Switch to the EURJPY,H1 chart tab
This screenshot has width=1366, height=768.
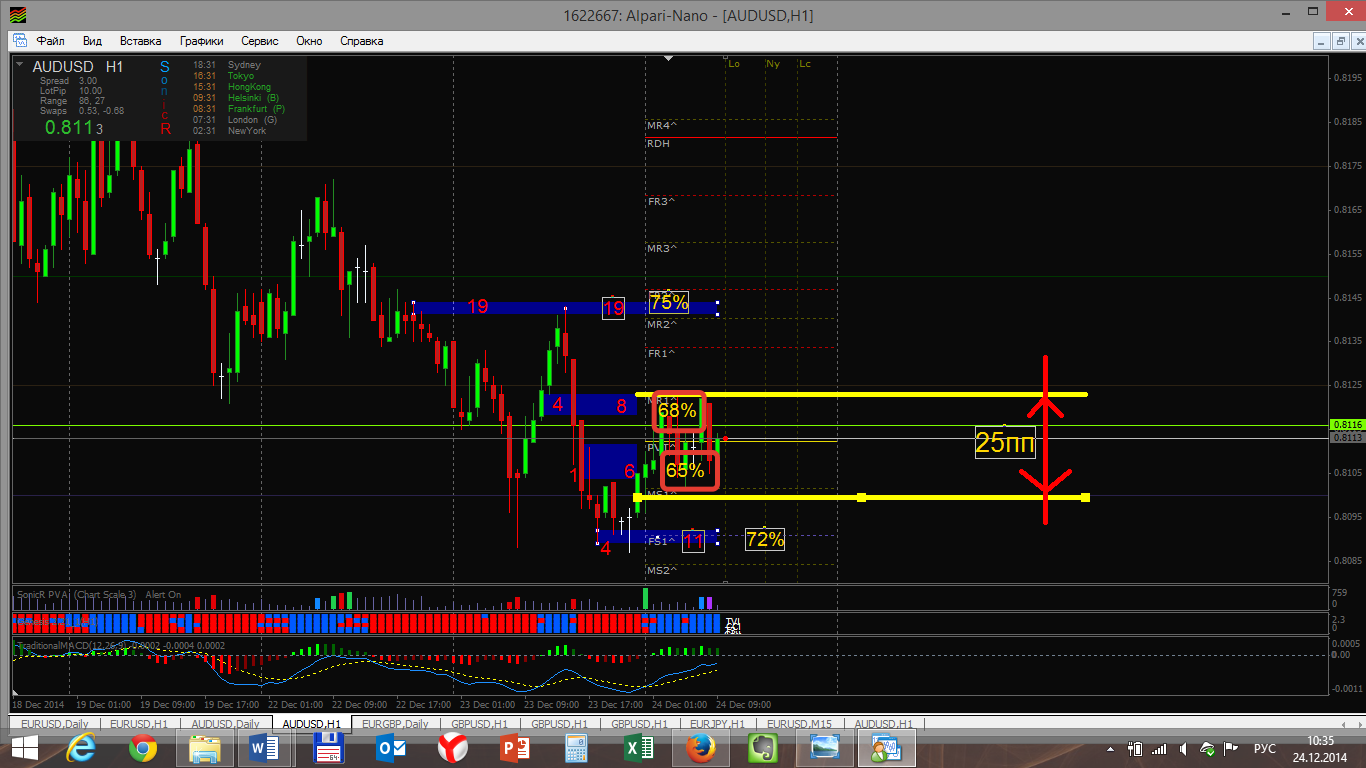[x=717, y=723]
